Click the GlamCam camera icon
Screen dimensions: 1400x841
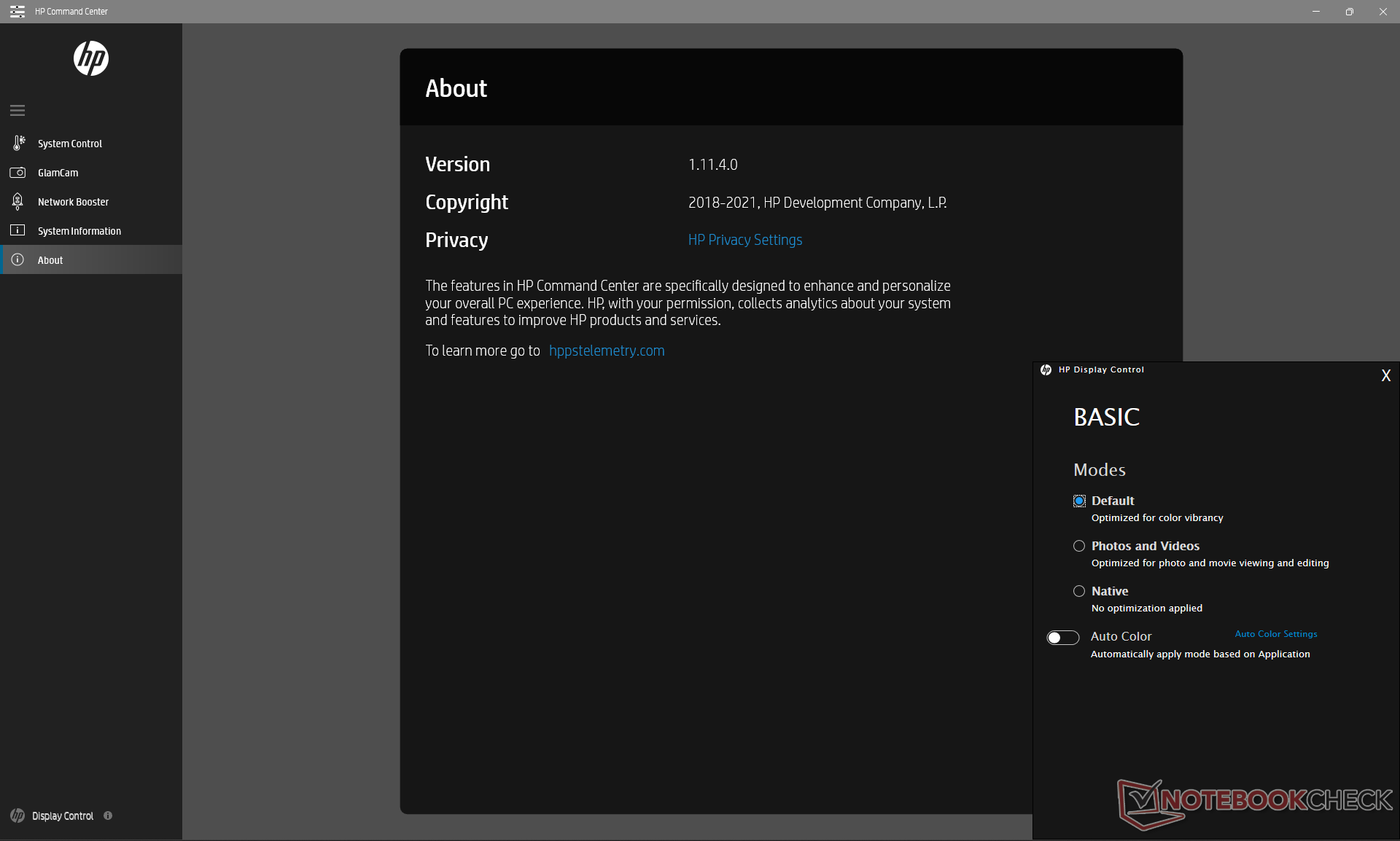coord(17,173)
